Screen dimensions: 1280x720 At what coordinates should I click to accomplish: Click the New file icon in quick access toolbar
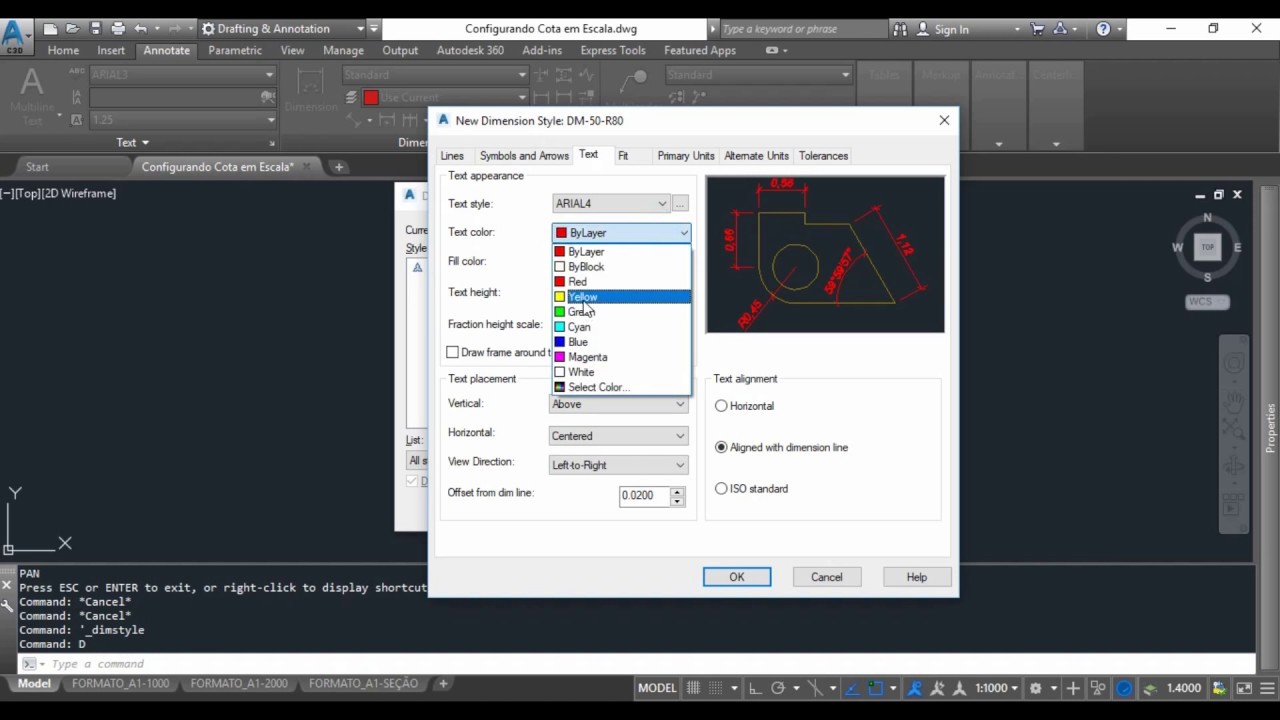(50, 29)
